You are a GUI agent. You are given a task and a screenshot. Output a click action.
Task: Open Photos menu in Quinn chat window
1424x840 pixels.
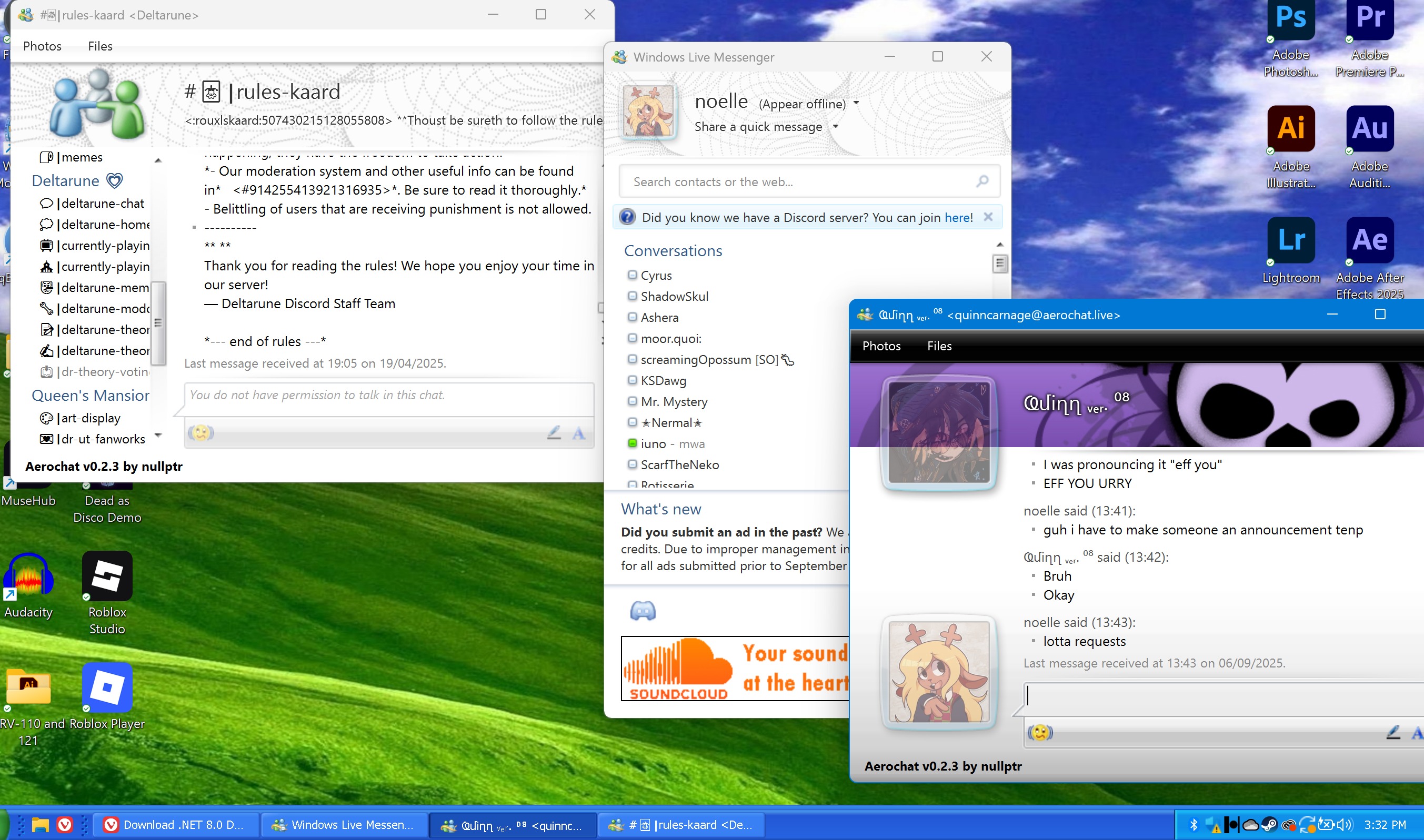pos(881,346)
